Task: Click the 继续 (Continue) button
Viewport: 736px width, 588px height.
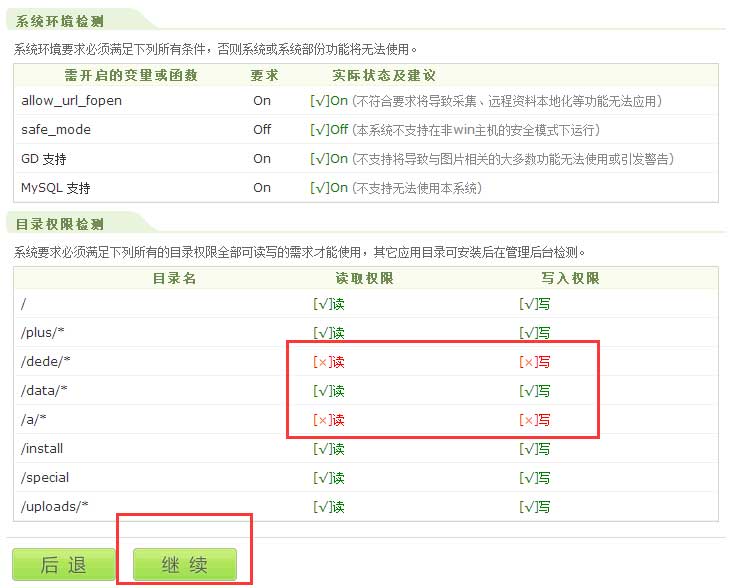Action: (185, 565)
